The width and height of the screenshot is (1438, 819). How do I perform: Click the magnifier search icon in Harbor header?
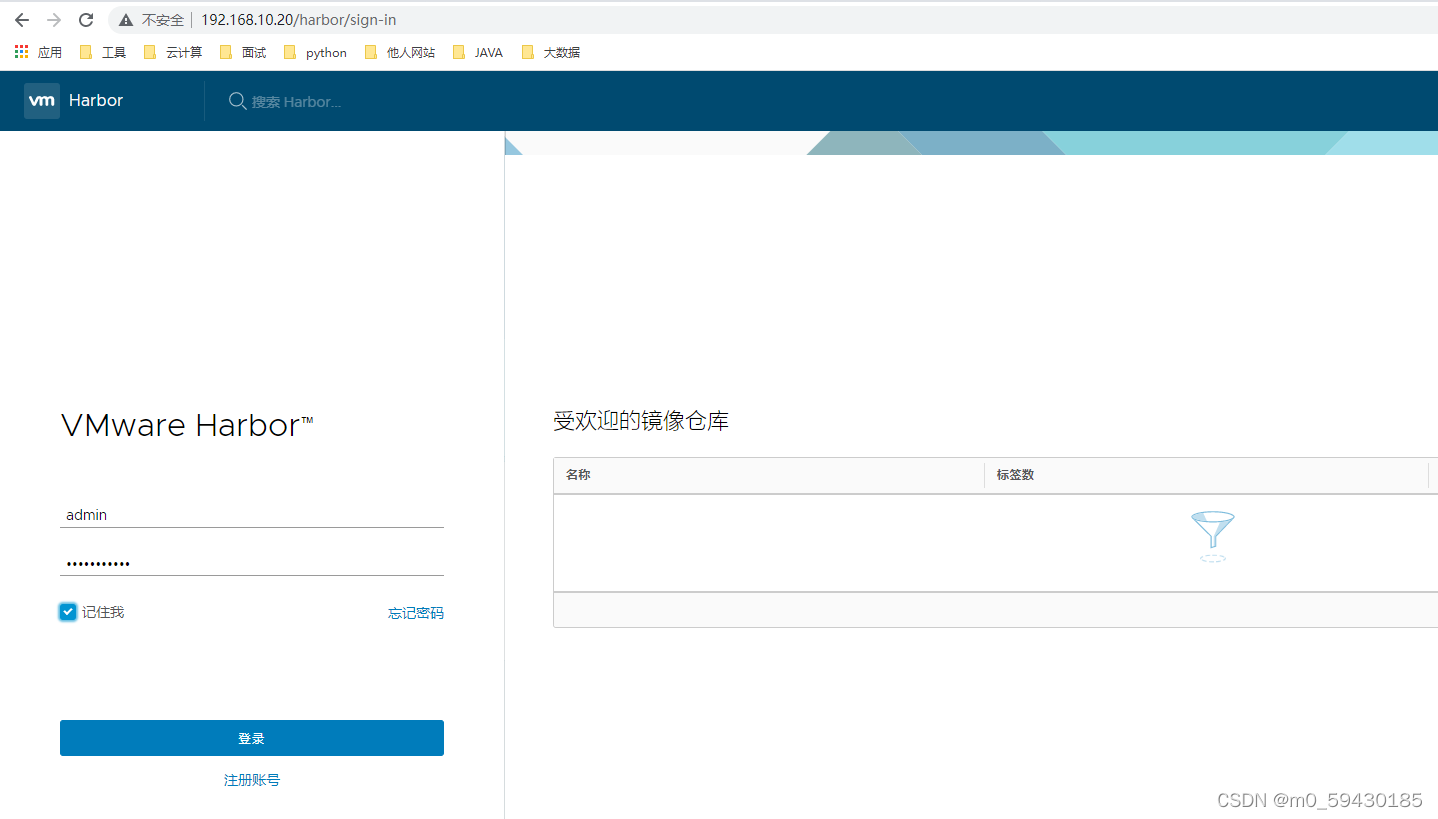tap(237, 101)
